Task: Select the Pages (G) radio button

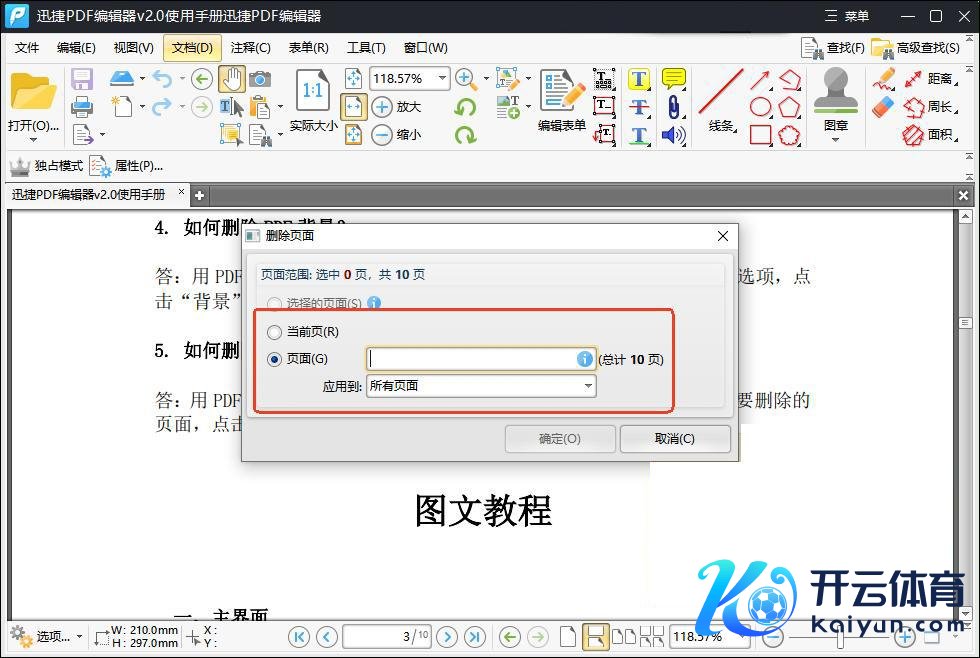Action: tap(274, 359)
